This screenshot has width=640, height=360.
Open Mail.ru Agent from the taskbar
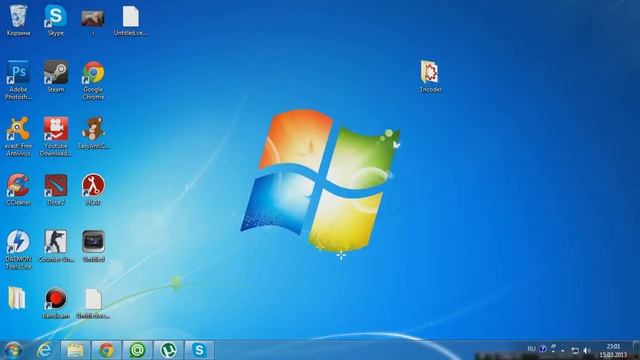138,350
